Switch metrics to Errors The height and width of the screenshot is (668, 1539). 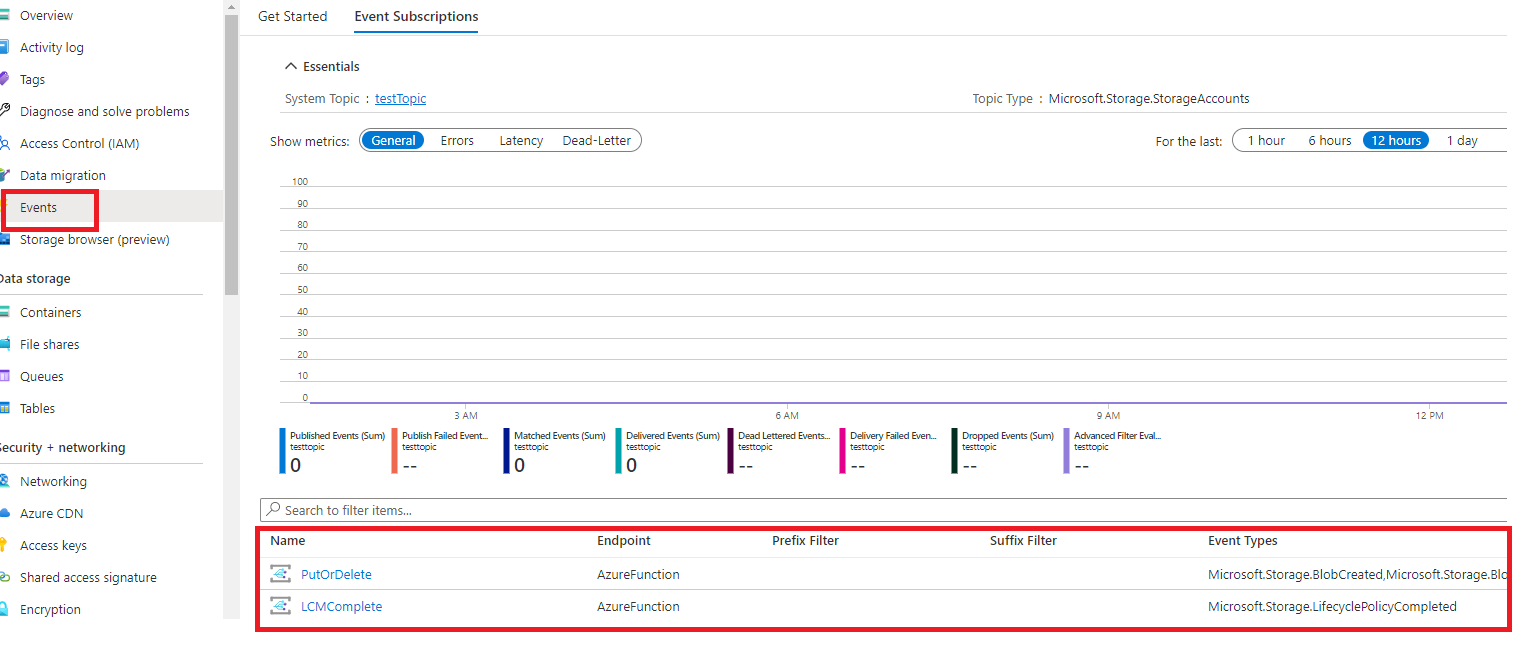456,140
